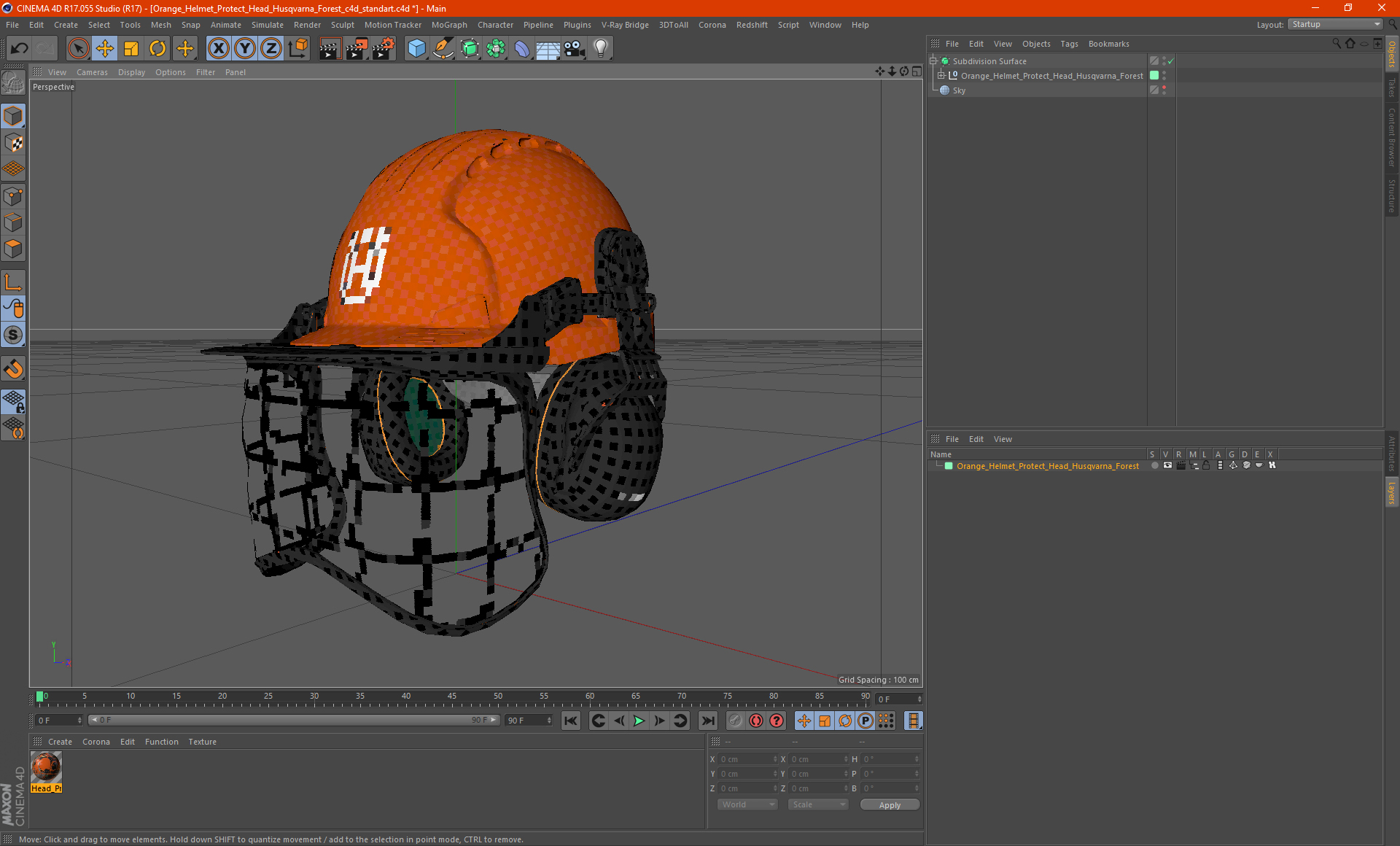Click the Orange_Helmet object layer color swatch
Screen dimensions: 1400x846
[x=1154, y=75]
